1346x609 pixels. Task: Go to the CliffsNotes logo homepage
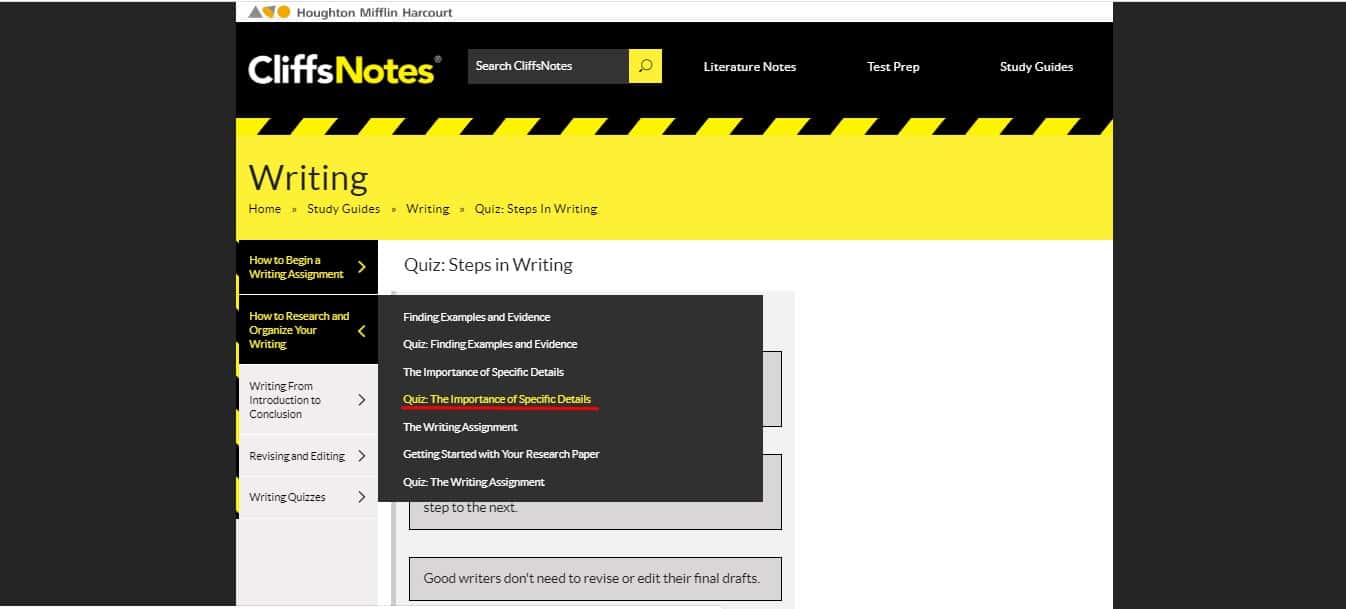(x=343, y=68)
